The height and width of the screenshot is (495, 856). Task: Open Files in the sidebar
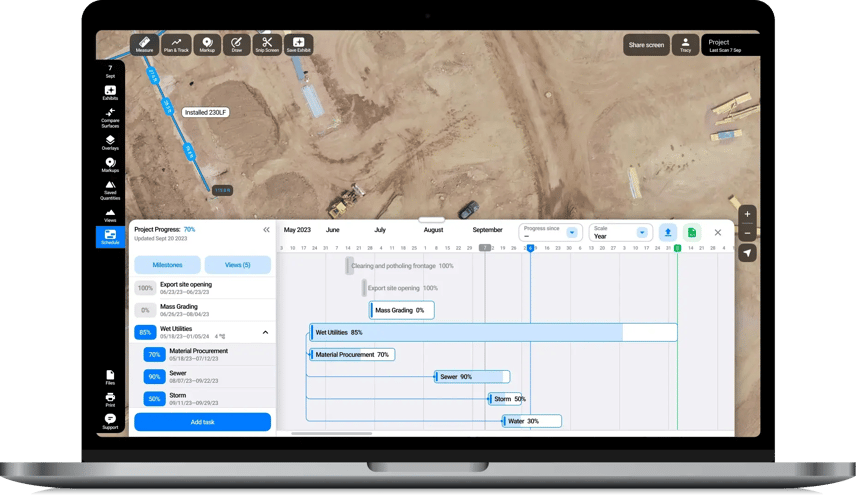110,377
